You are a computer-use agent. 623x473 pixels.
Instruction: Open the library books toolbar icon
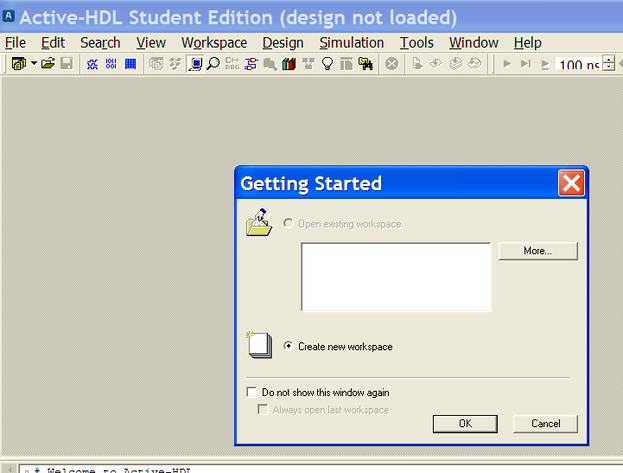click(x=289, y=64)
